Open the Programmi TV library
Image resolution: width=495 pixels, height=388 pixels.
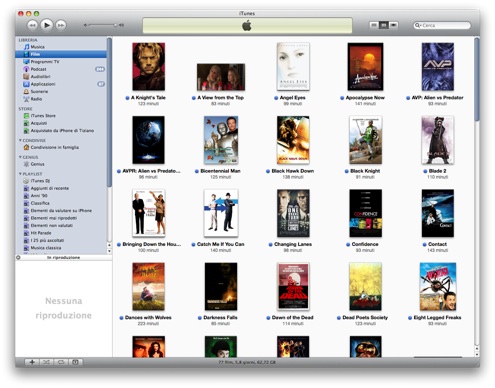click(x=45, y=62)
